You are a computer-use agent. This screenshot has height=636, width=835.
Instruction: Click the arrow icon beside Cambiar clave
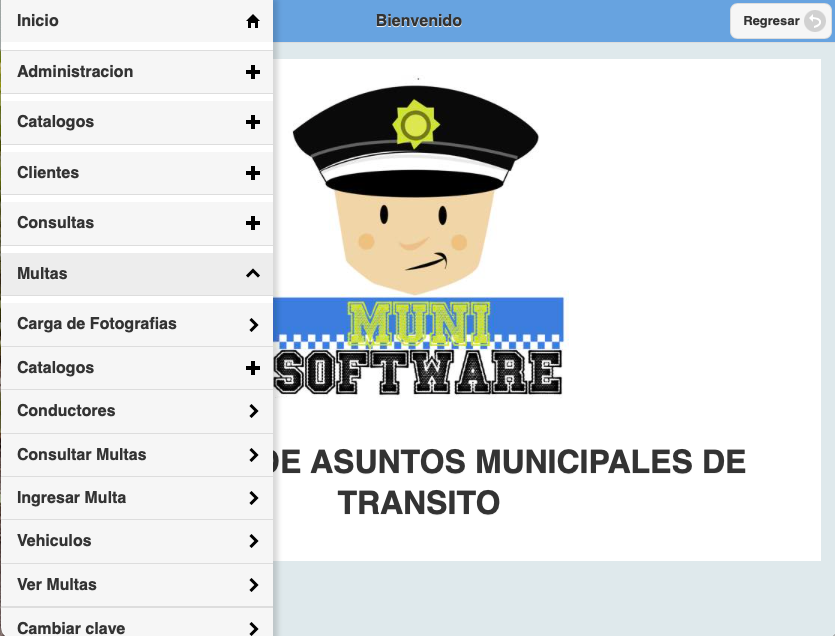tap(253, 628)
